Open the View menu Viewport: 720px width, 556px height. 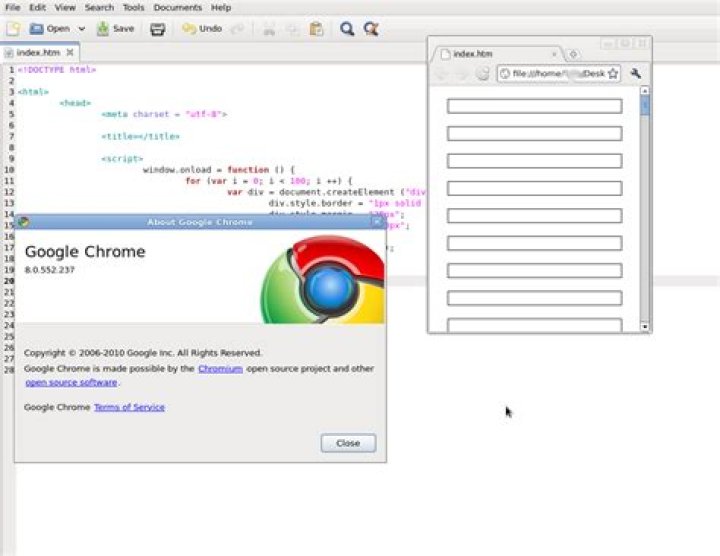pyautogui.click(x=65, y=7)
